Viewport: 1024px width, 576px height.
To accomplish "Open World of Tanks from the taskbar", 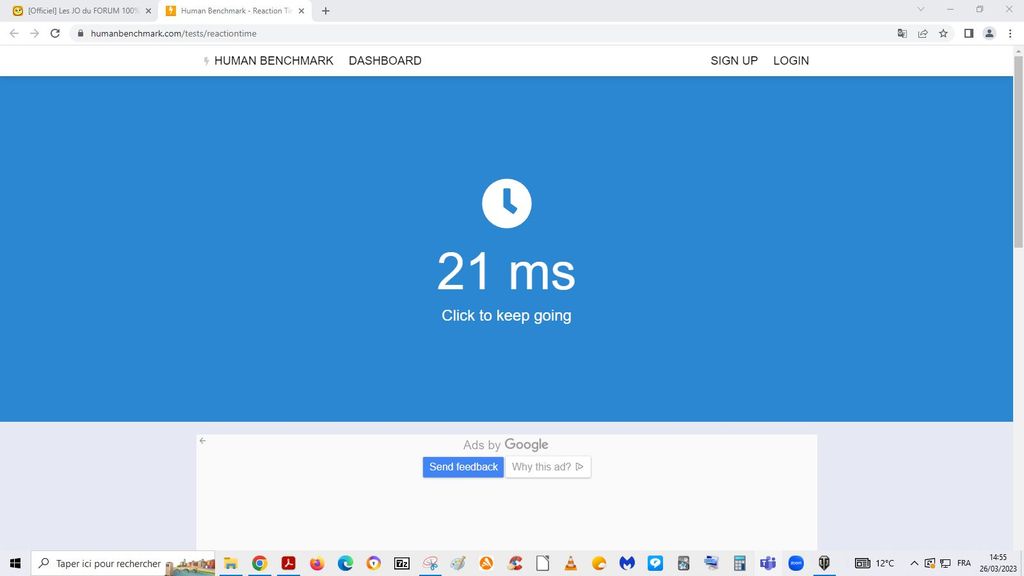I will pos(824,563).
